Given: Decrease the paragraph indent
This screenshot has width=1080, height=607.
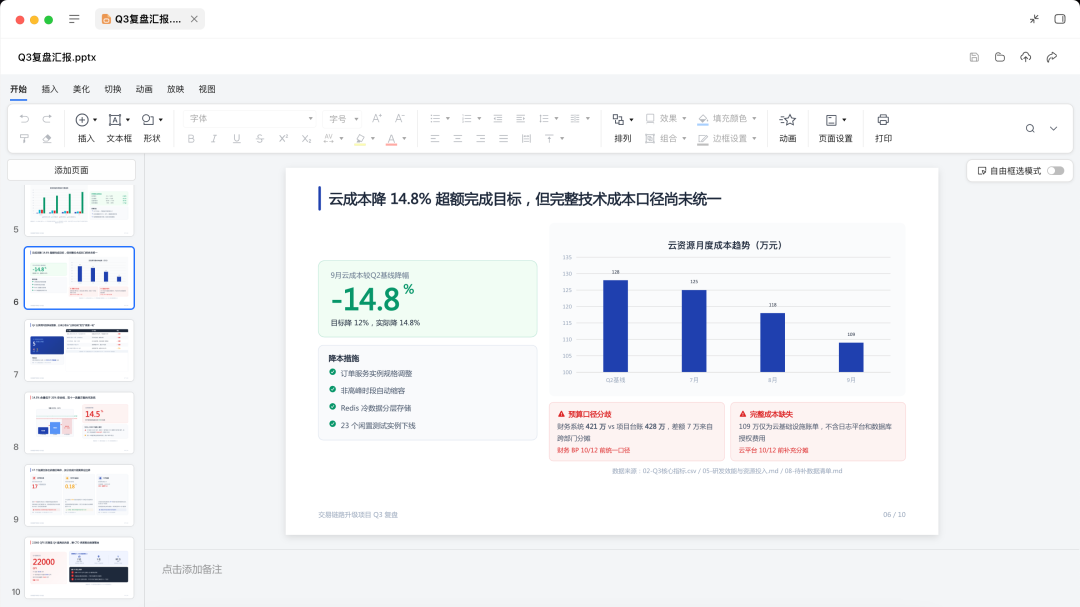Looking at the screenshot, I should (x=498, y=119).
